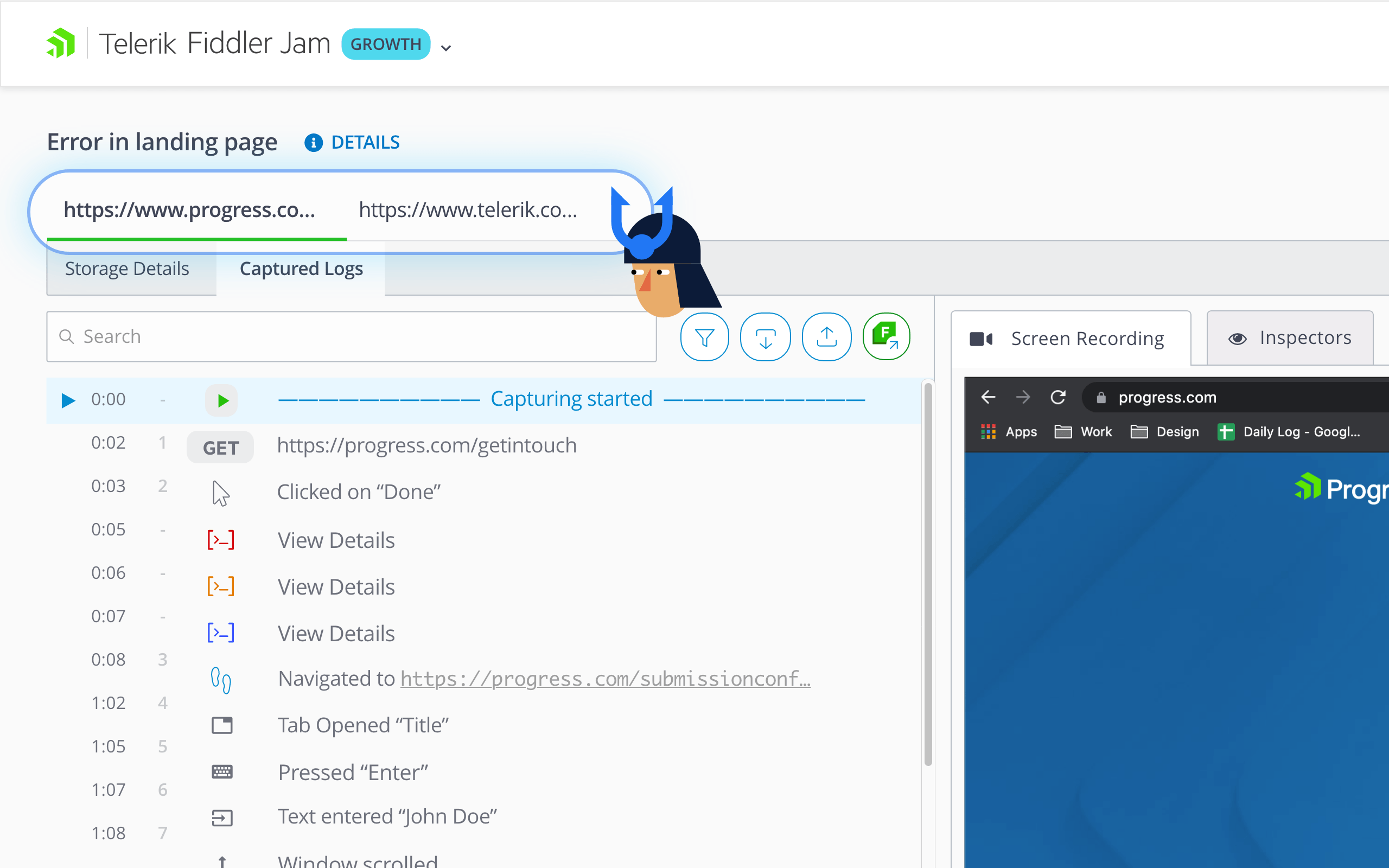Open the Work bookmarks folder
Viewport: 1389px width, 868px height.
(x=1083, y=432)
